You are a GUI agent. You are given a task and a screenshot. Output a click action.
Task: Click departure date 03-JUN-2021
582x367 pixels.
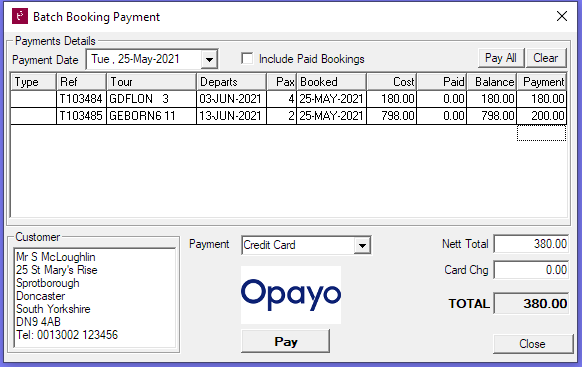(231, 99)
